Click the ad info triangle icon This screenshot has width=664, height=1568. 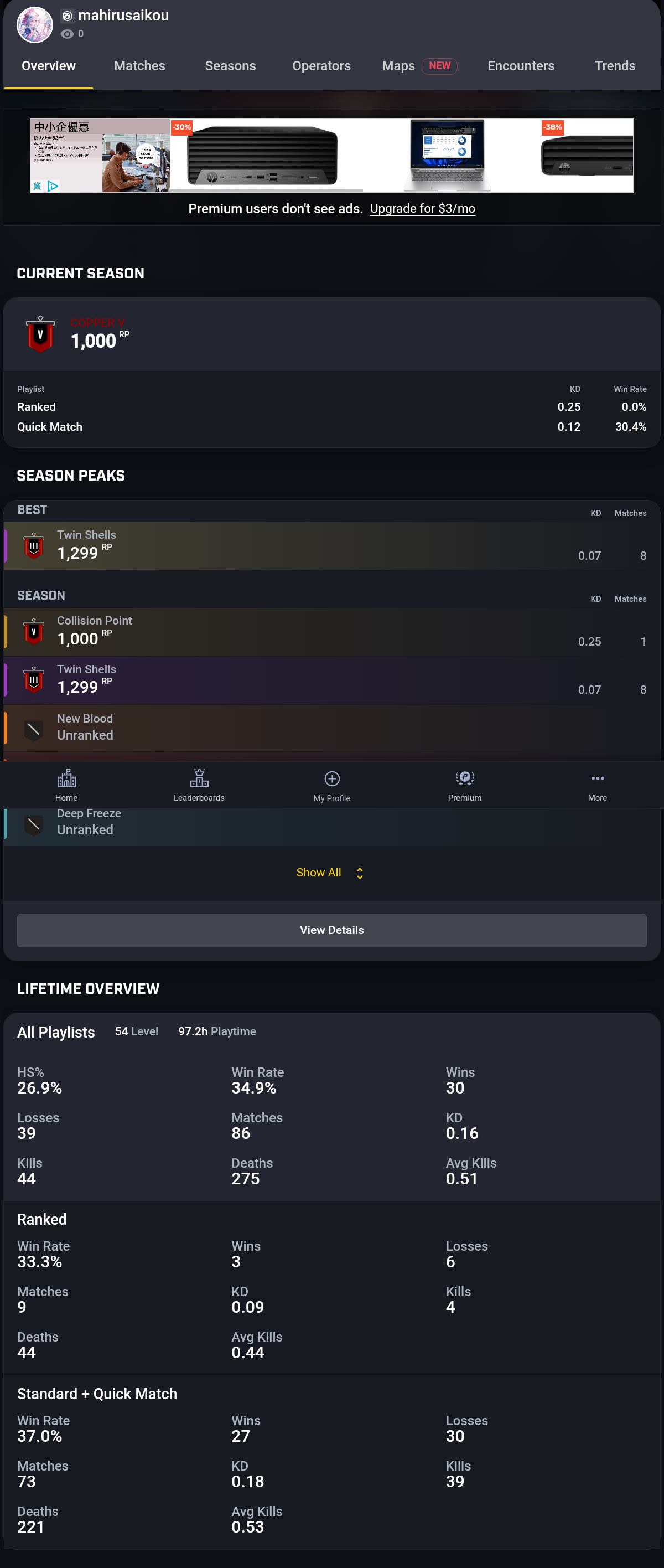point(53,186)
